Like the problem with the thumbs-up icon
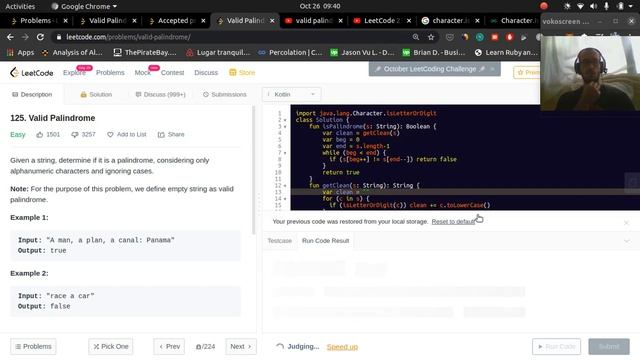 tap(40, 135)
